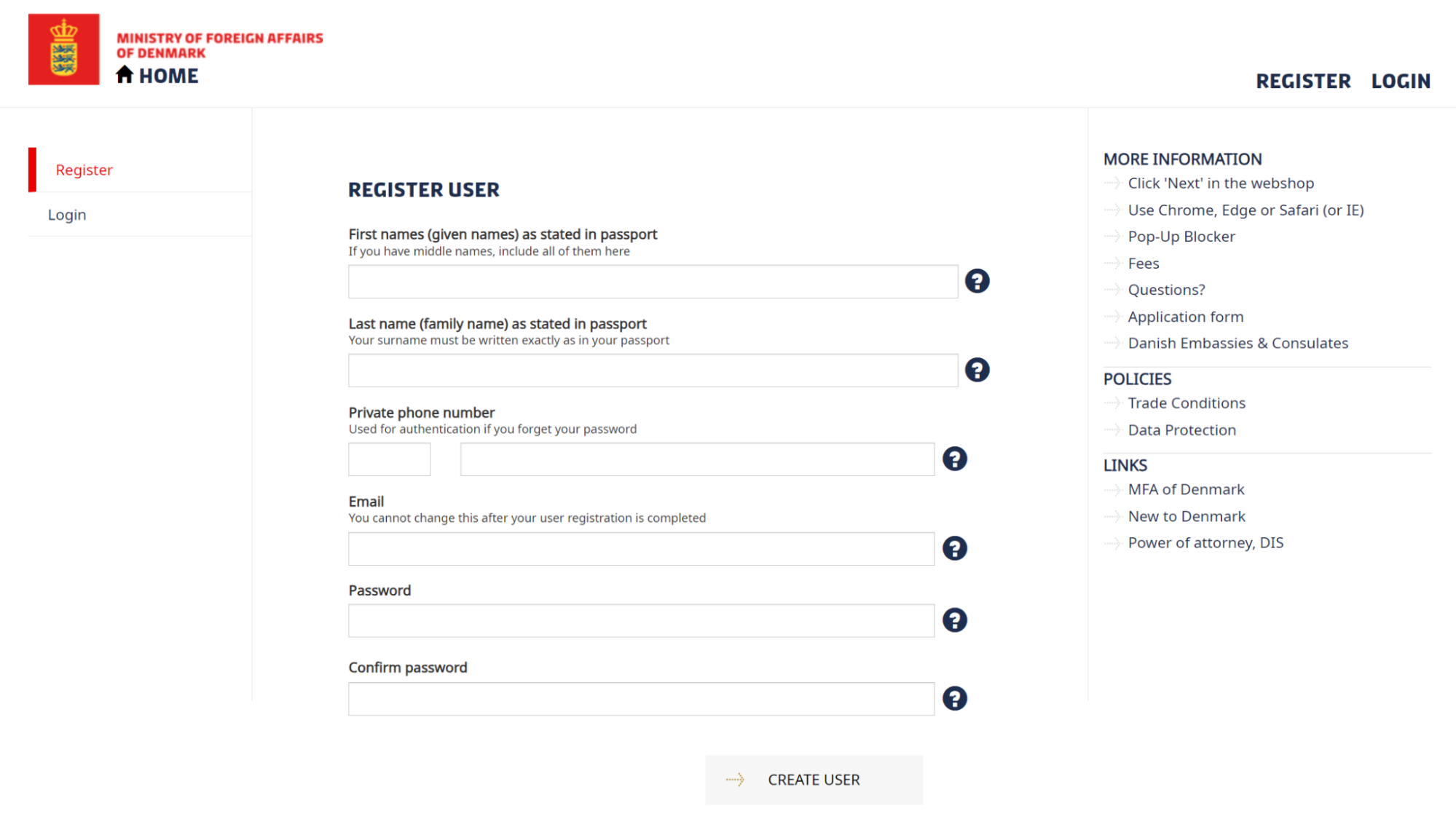Open REGISTER from the top navigation
This screenshot has width=1456, height=827.
[1303, 81]
